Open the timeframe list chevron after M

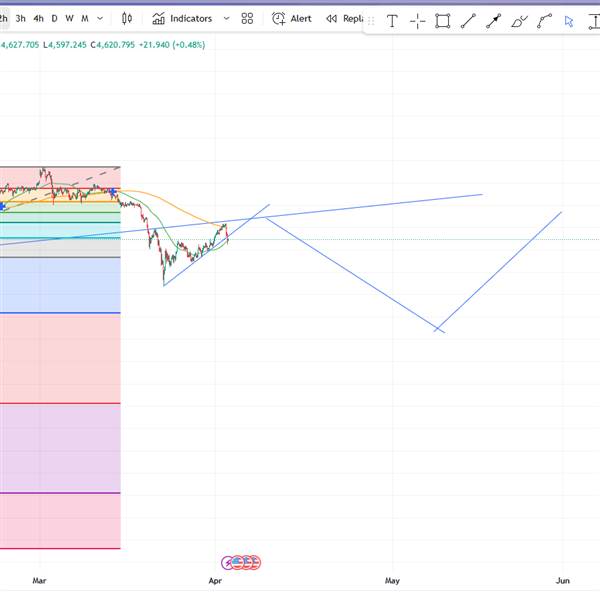100,18
